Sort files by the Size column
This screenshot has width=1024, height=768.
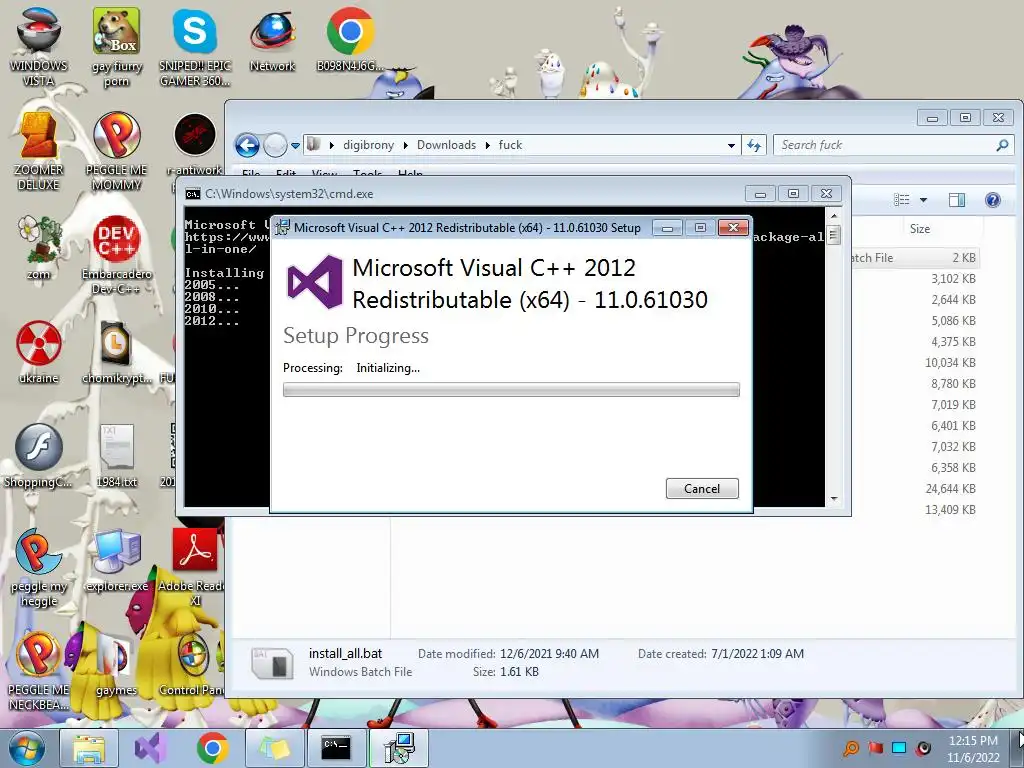pyautogui.click(x=920, y=229)
